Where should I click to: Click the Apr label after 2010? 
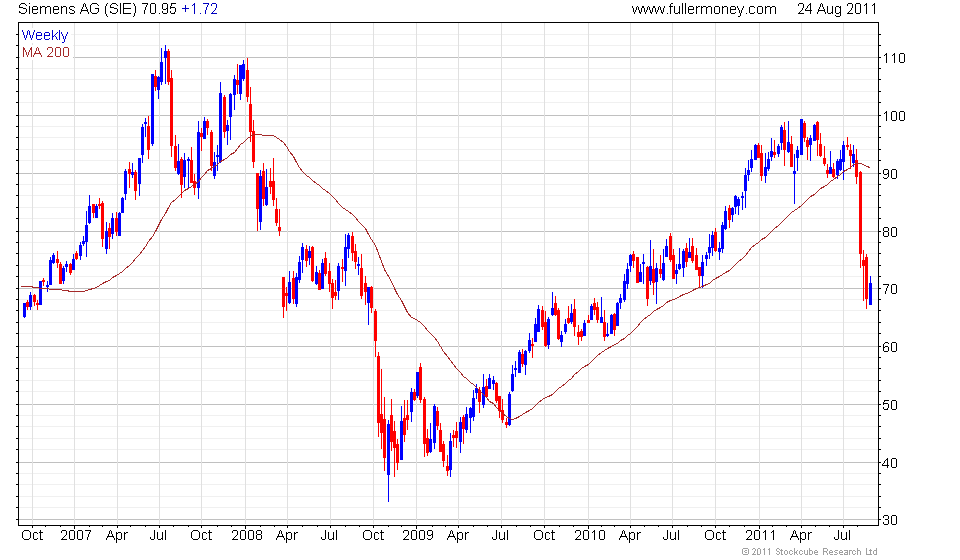point(629,535)
